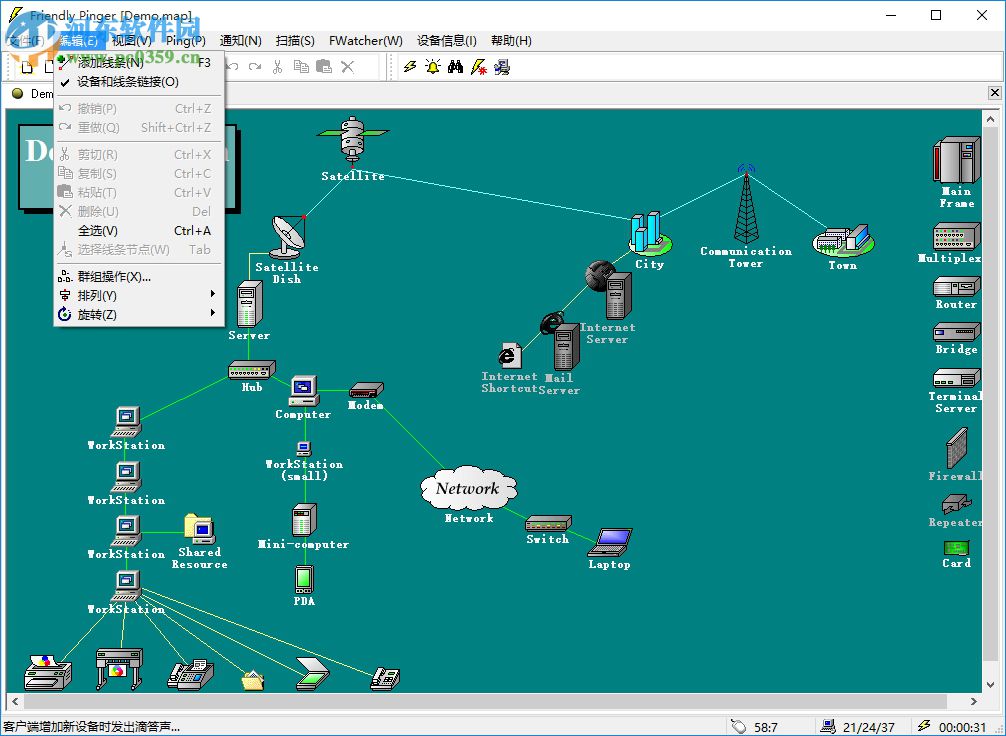
Task: Select the Network cloud icon
Action: [468, 488]
